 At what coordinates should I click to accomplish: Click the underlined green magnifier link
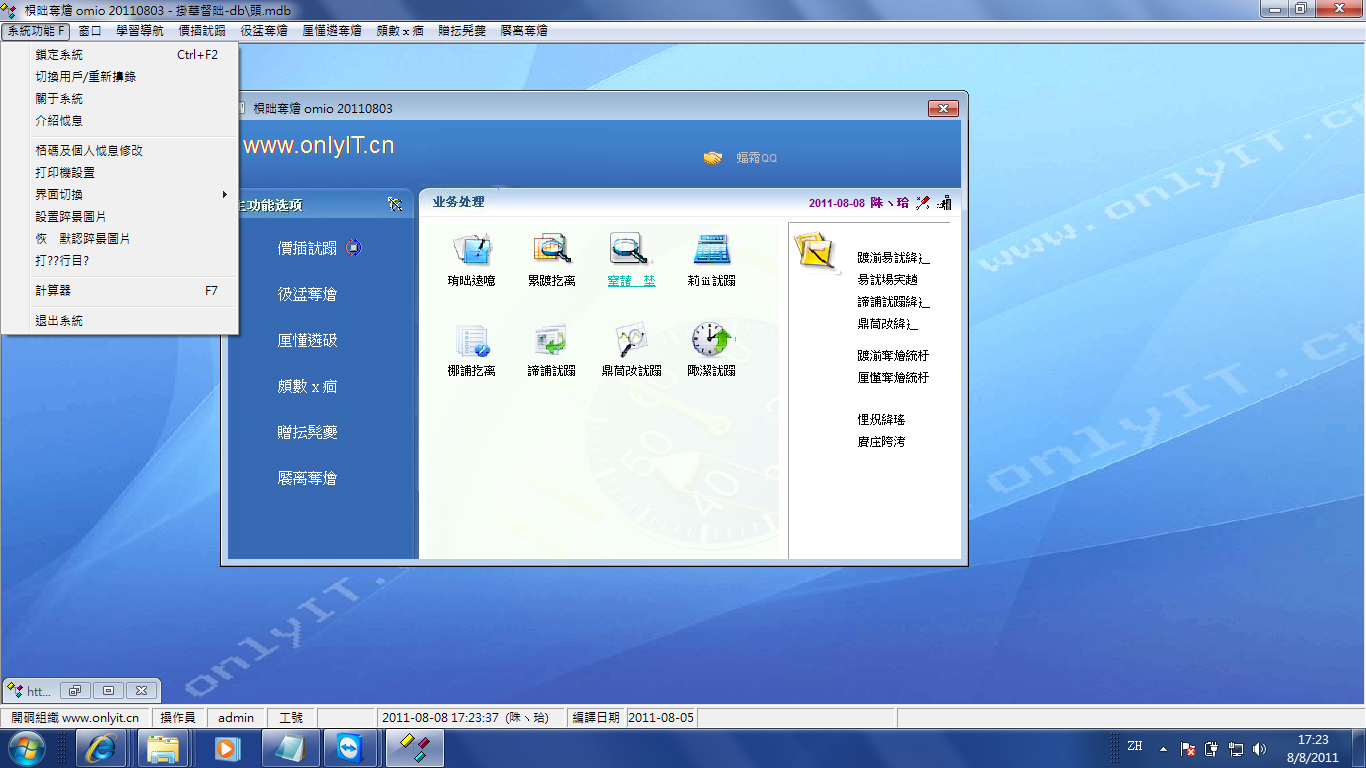(631, 281)
